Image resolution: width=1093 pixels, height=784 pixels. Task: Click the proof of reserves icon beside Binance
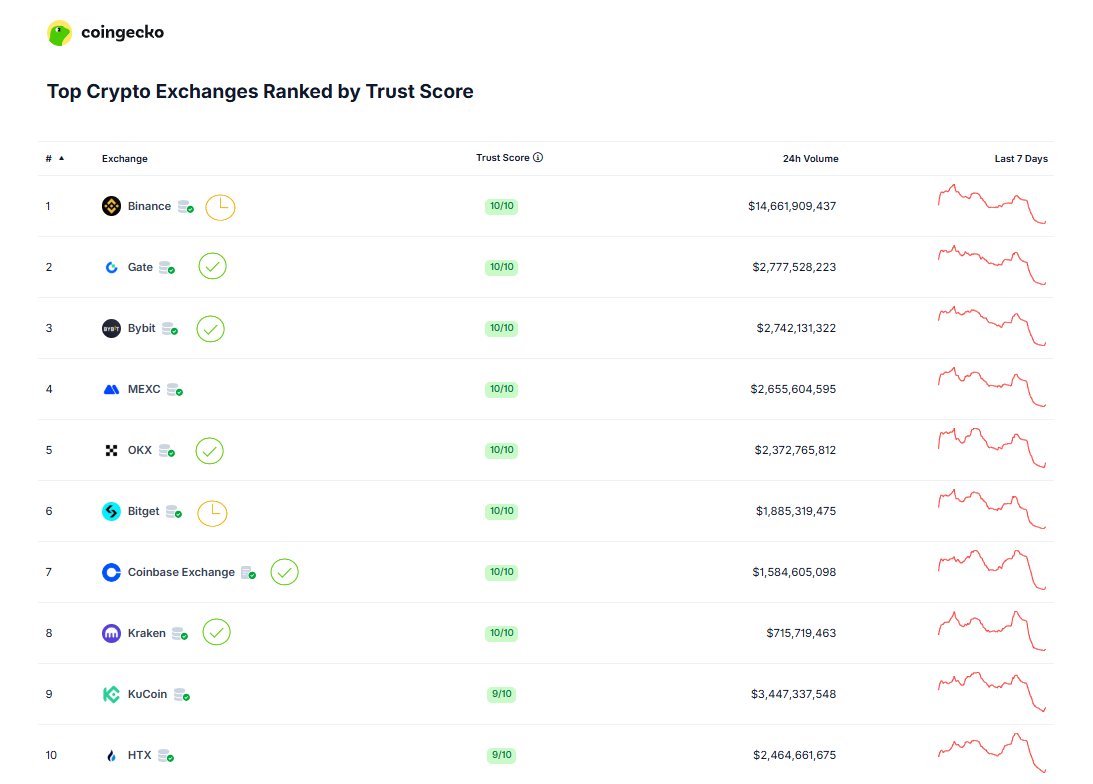point(185,207)
